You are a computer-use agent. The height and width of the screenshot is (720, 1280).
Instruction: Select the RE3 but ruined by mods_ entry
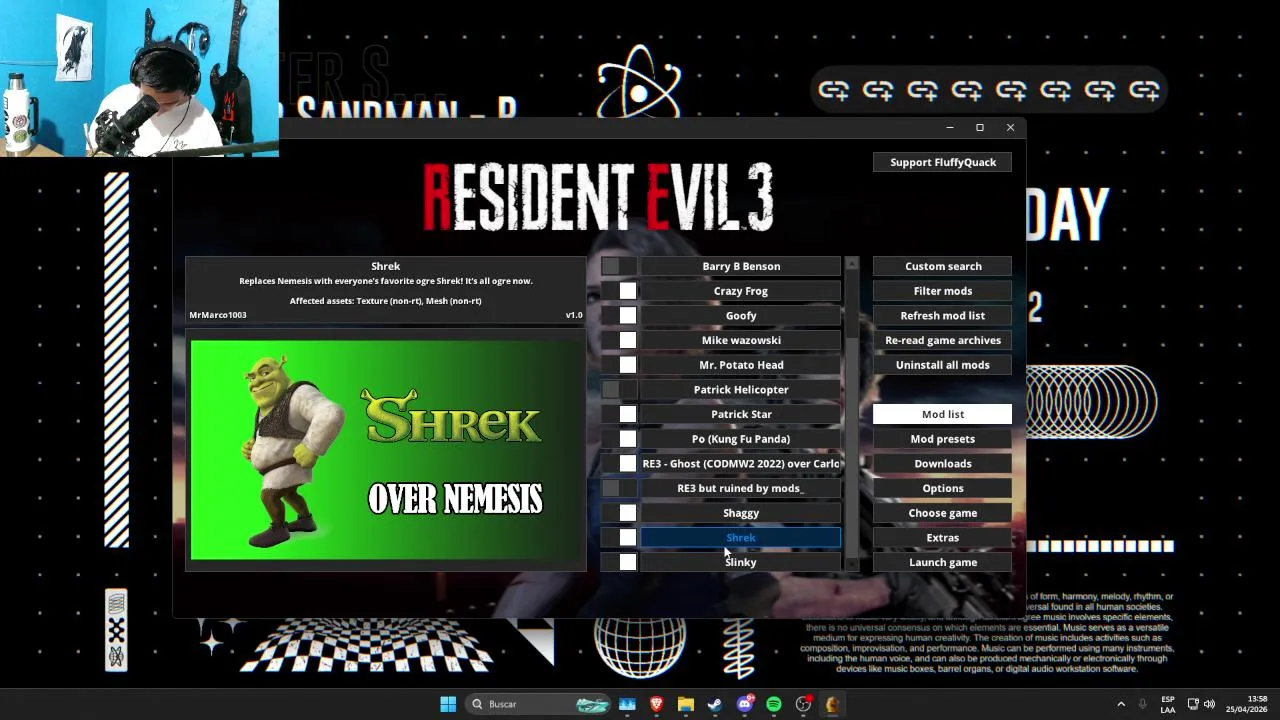tap(741, 488)
